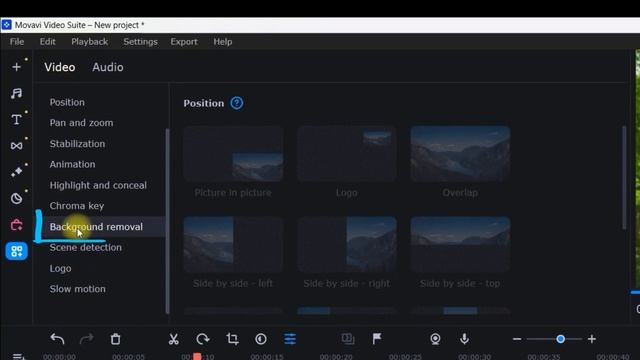Open the Export menu
640x360 pixels.
tap(184, 42)
